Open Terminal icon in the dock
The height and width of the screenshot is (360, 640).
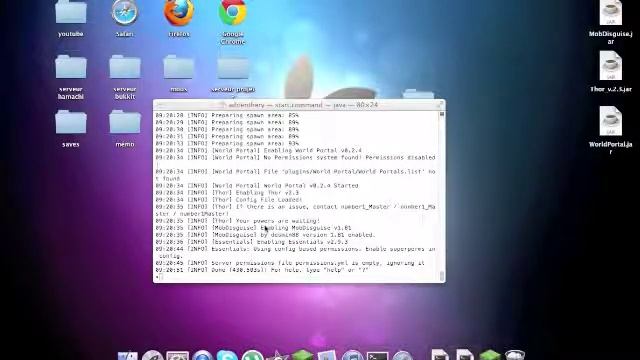tap(377, 355)
